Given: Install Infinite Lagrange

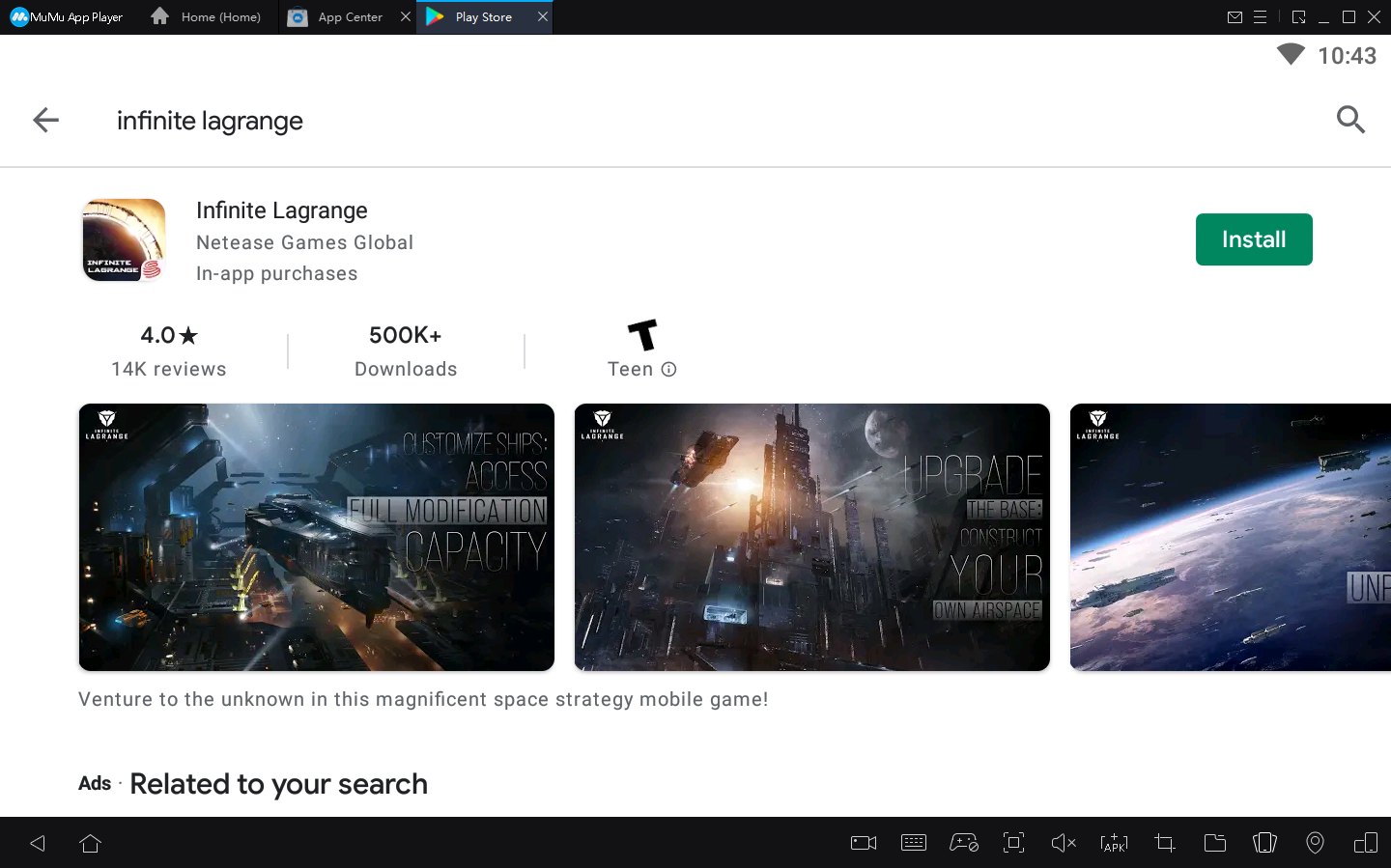Looking at the screenshot, I should tap(1254, 239).
